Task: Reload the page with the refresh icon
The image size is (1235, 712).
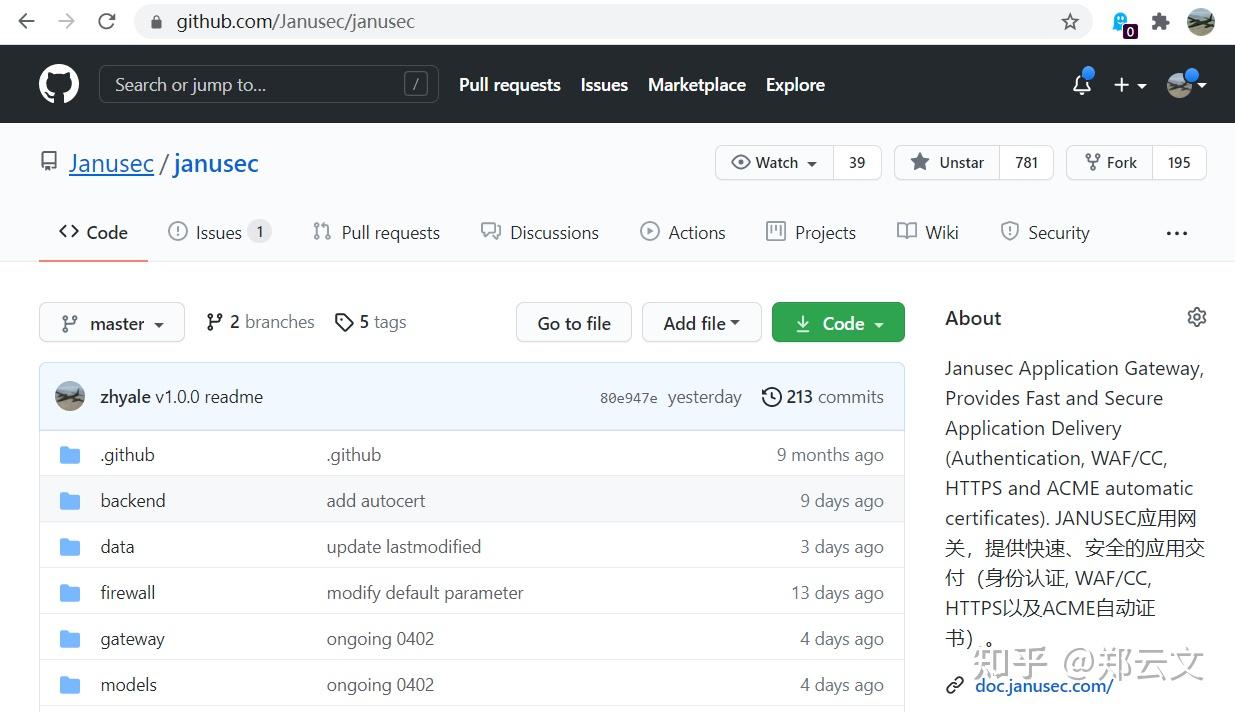Action: tap(107, 22)
